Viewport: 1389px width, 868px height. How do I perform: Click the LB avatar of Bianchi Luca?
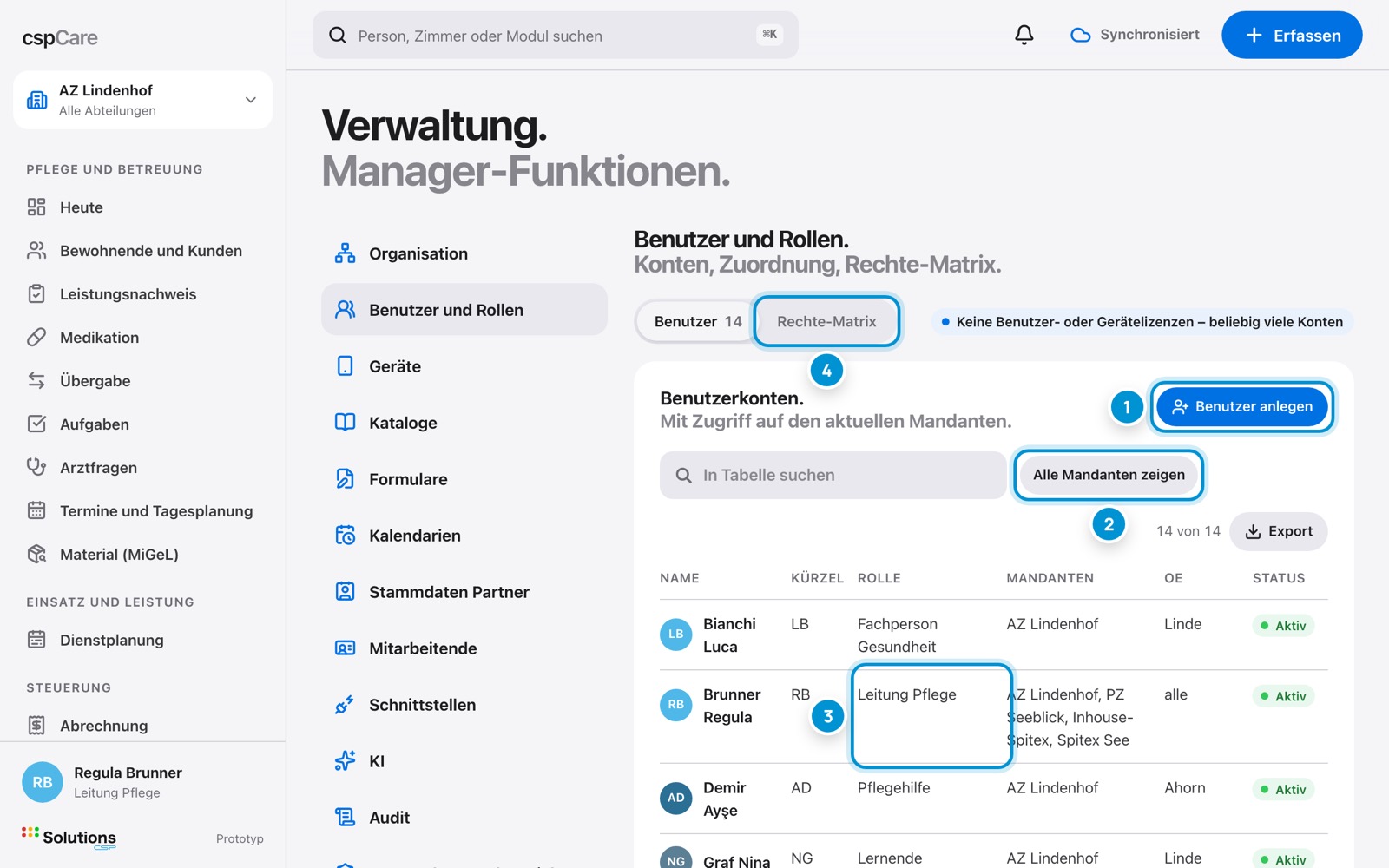(676, 635)
